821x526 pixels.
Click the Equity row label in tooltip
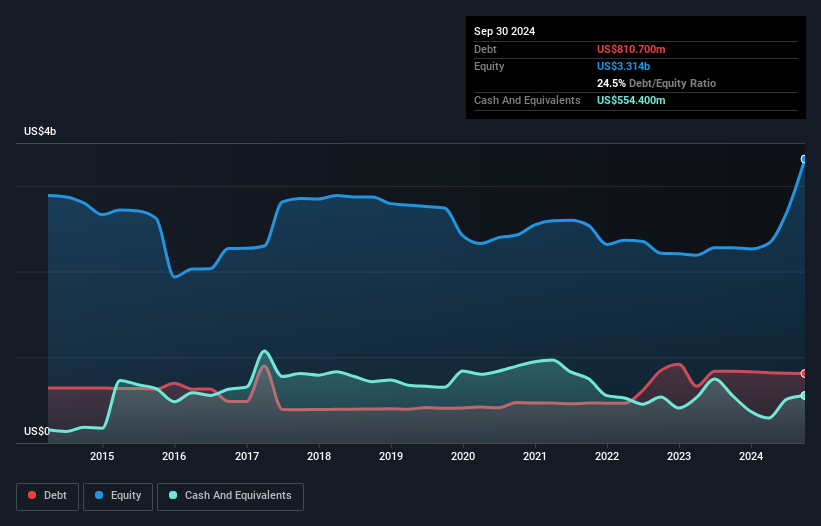pyautogui.click(x=489, y=66)
